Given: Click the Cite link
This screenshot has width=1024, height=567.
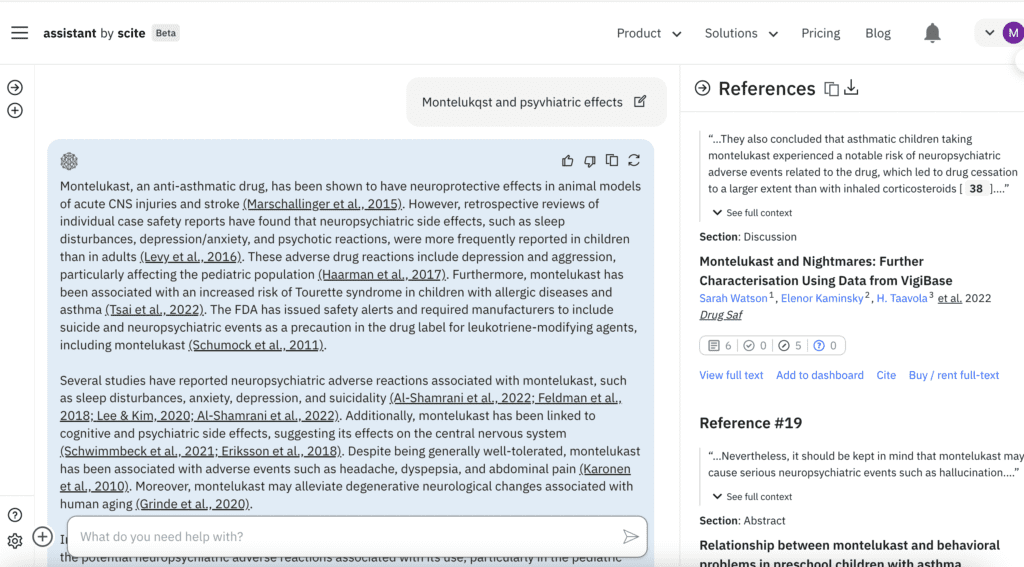Looking at the screenshot, I should (x=886, y=375).
